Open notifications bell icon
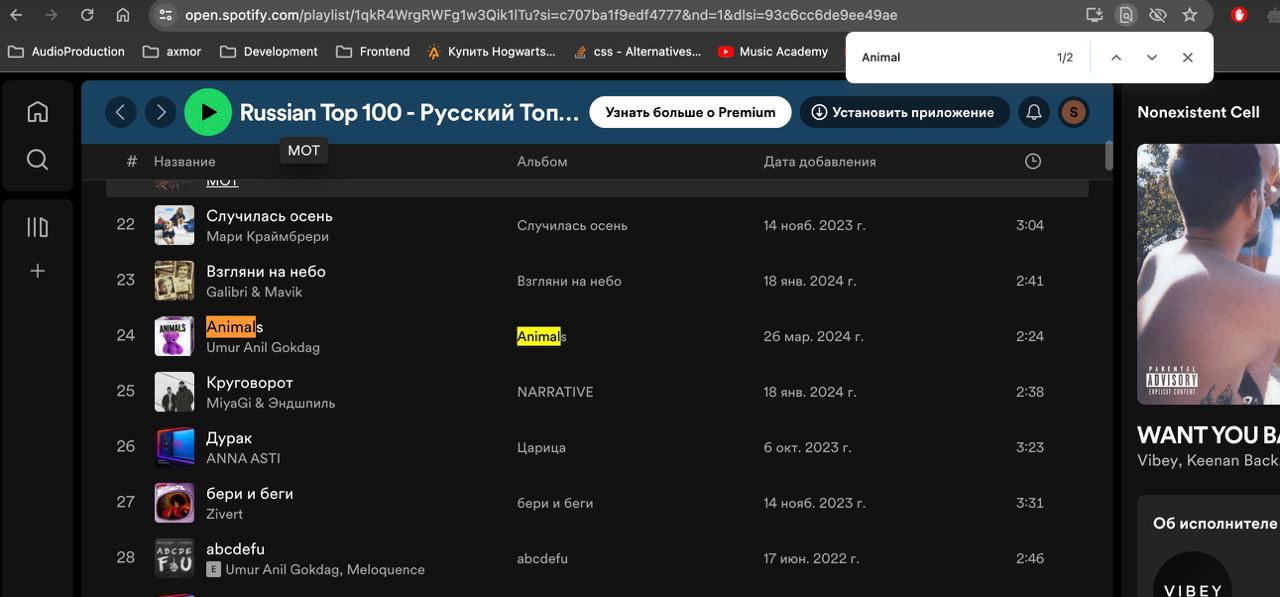1280x597 pixels. pos(1034,112)
